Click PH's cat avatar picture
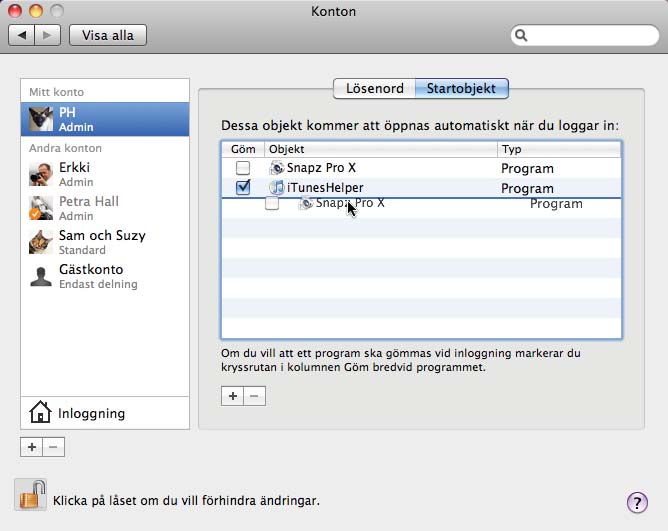Image resolution: width=668 pixels, height=531 pixels. click(x=41, y=119)
